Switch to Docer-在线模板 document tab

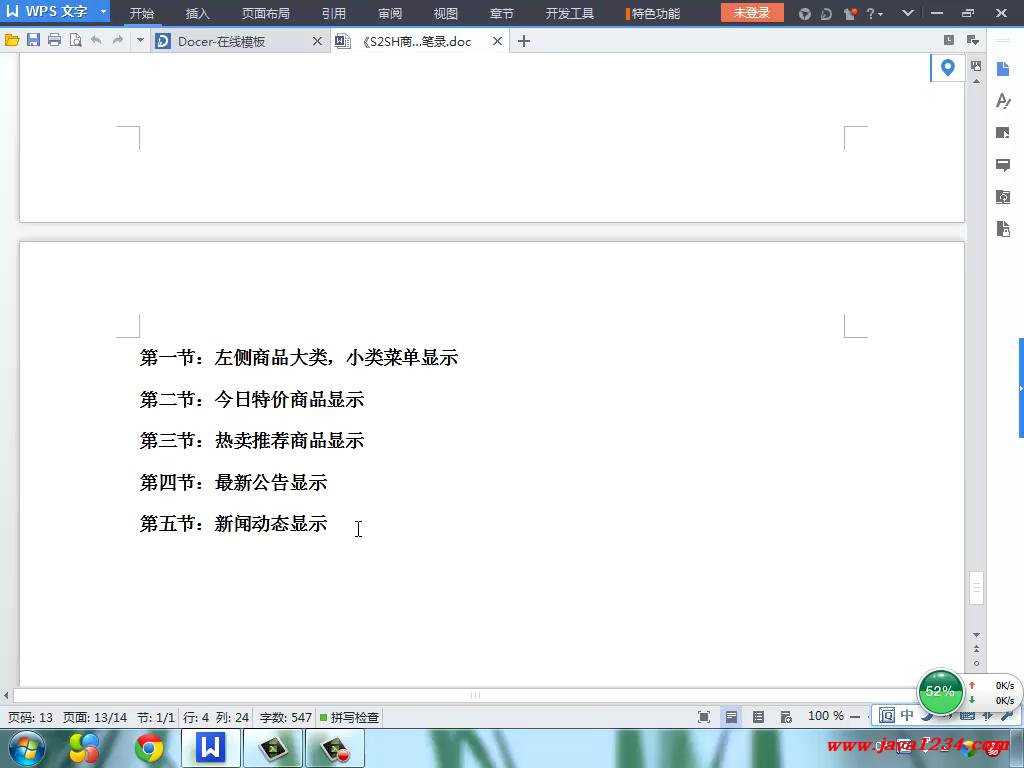(x=221, y=42)
